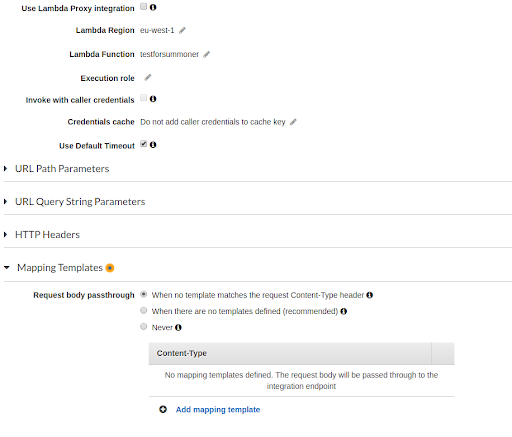The image size is (512, 437).
Task: Edit Credentials cache pencil icon
Action: (x=293, y=122)
